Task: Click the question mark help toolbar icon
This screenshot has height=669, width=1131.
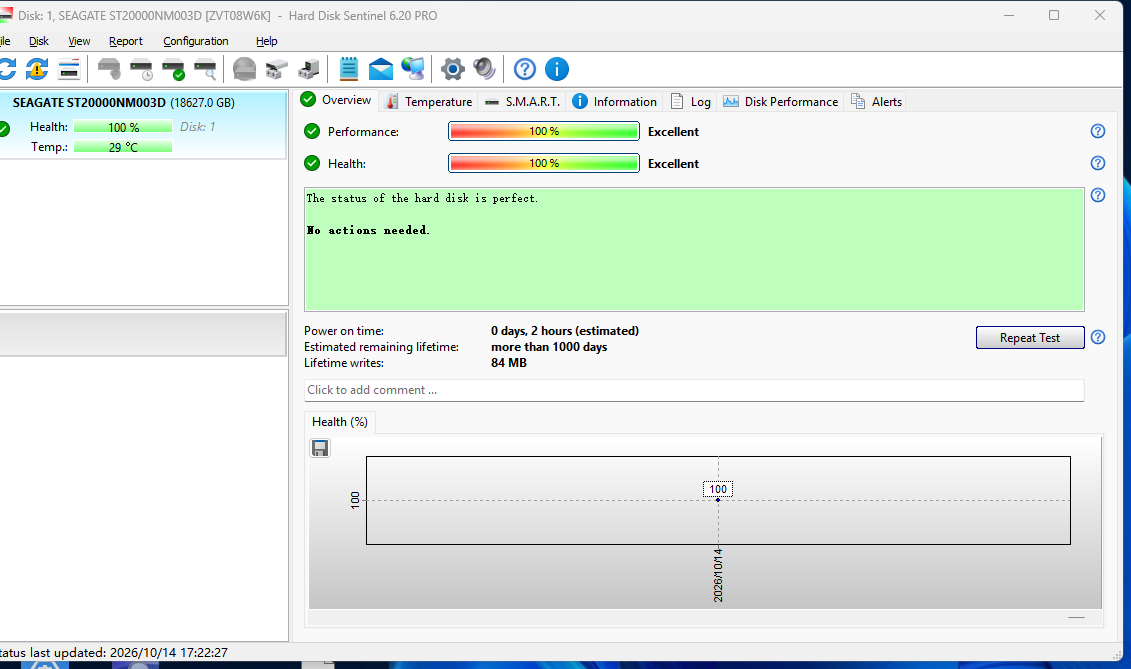Action: pos(524,69)
